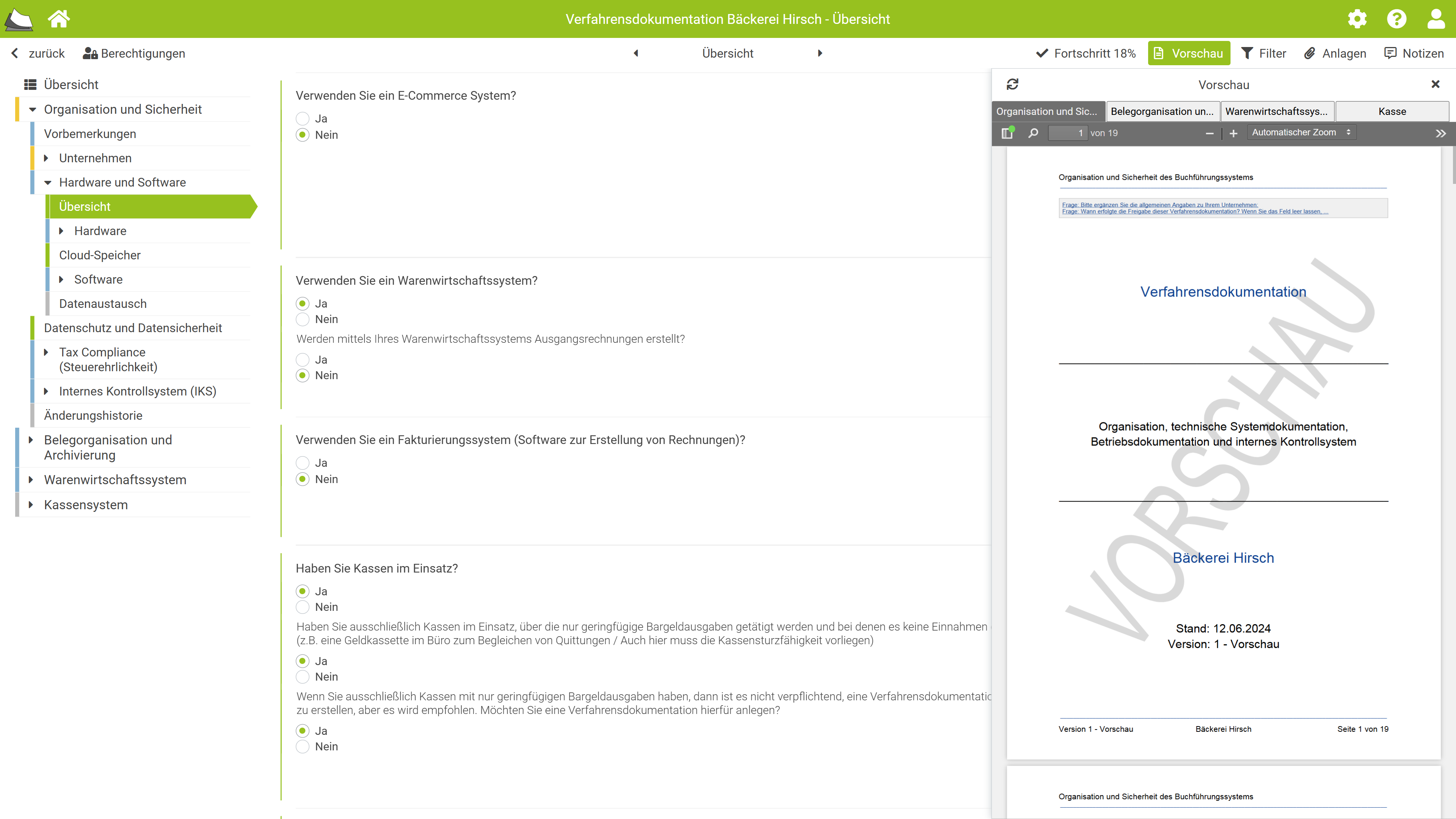The height and width of the screenshot is (819, 1456).
Task: Open Änderungshistorie in navigation tree
Action: click(93, 416)
